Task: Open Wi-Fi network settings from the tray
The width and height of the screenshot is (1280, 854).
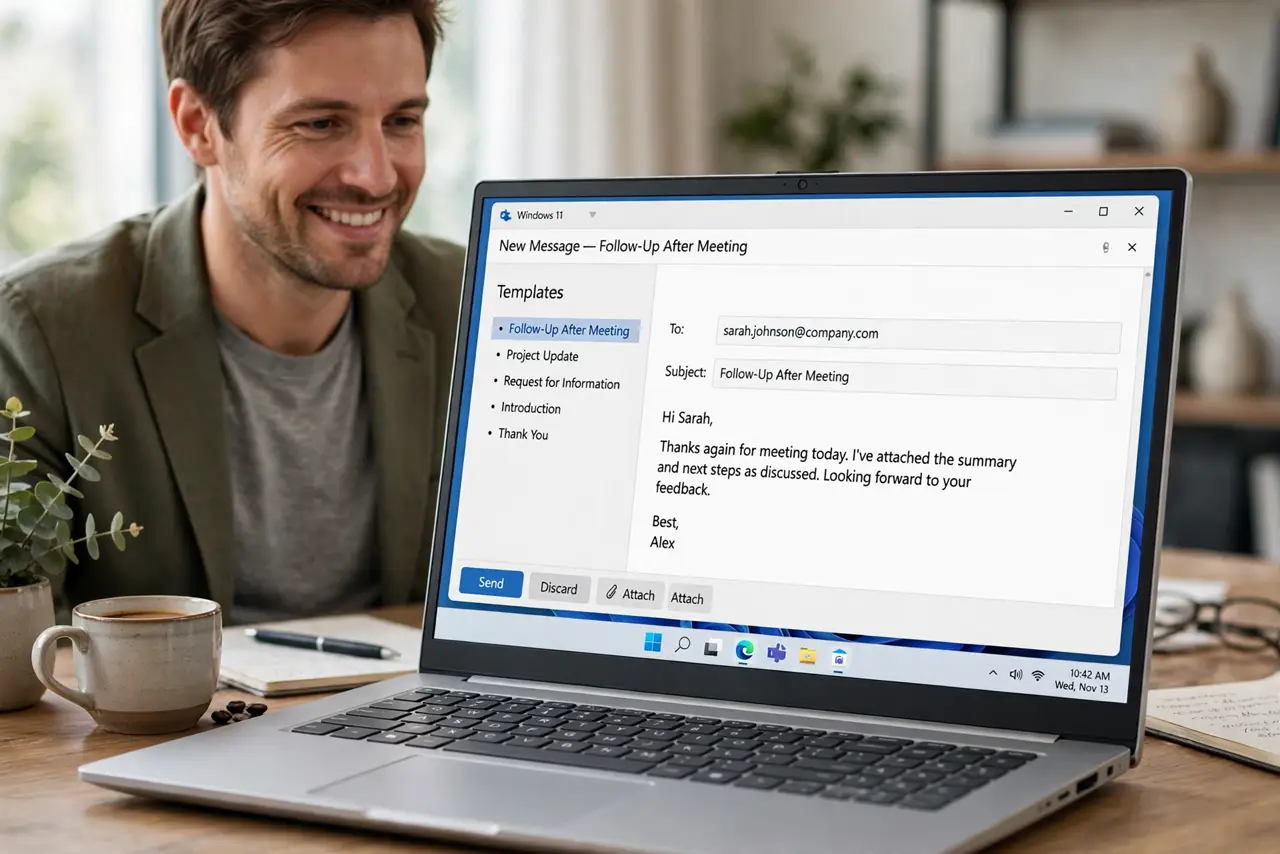Action: (x=1039, y=677)
